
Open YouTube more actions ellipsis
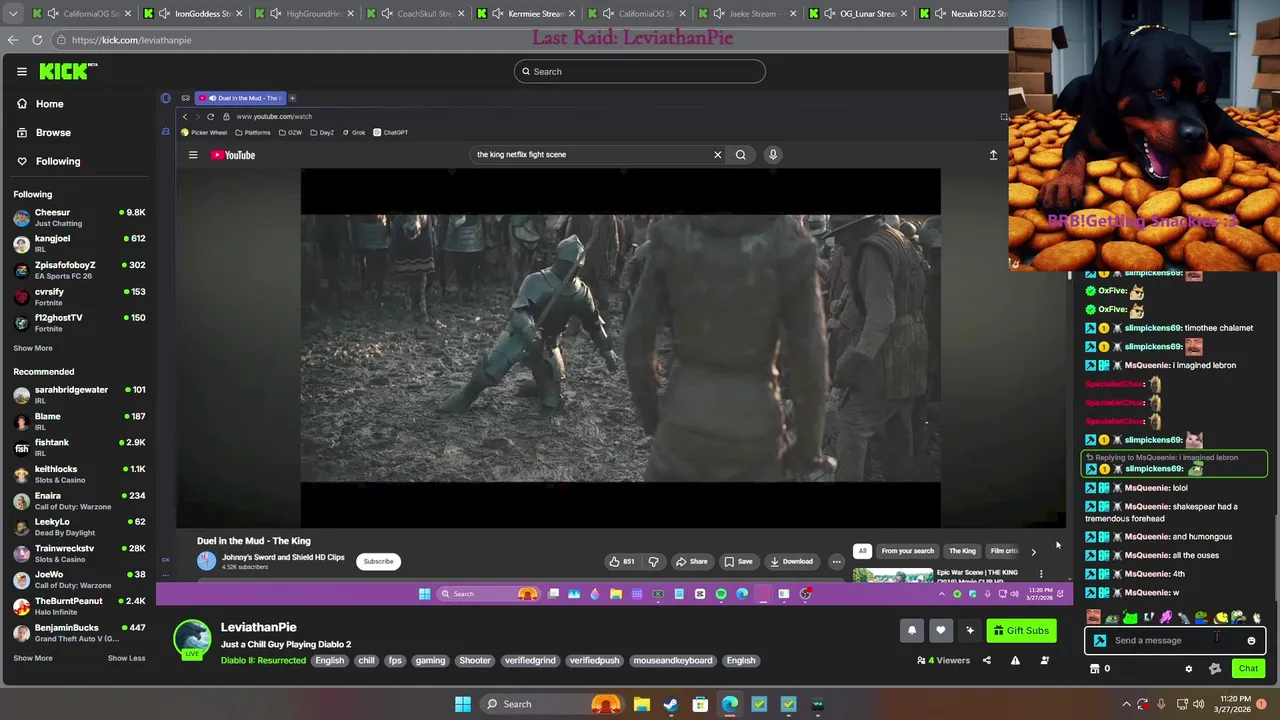[837, 561]
